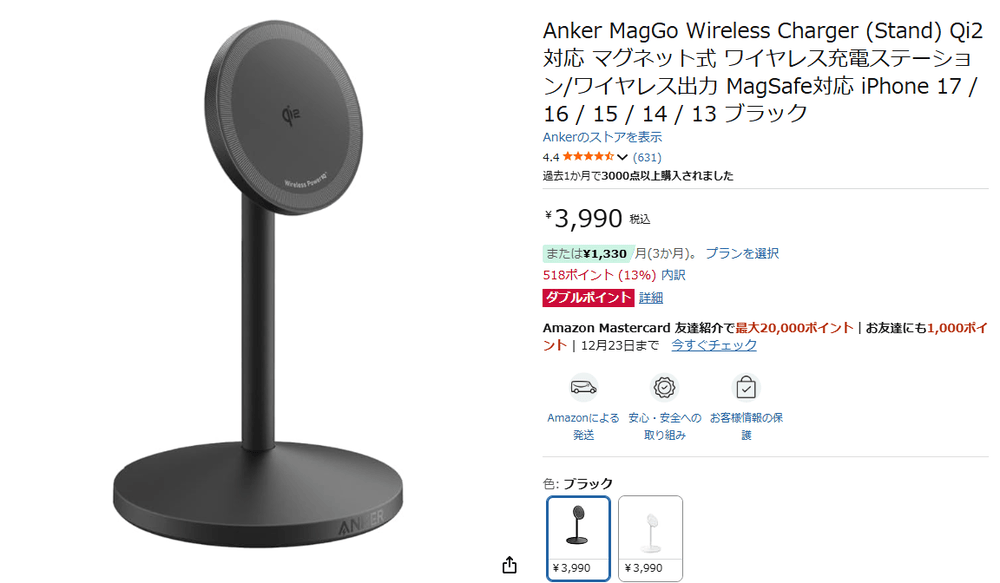1000x583 pixels.
Task: Click the または¥1,330 monthly payment badge
Action: pyautogui.click(x=587, y=254)
